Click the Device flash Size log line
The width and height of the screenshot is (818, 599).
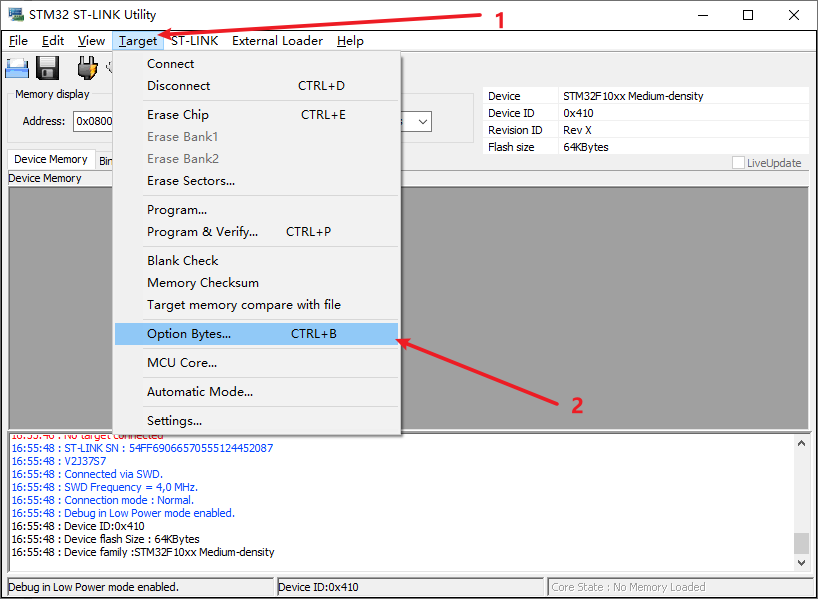pos(105,539)
